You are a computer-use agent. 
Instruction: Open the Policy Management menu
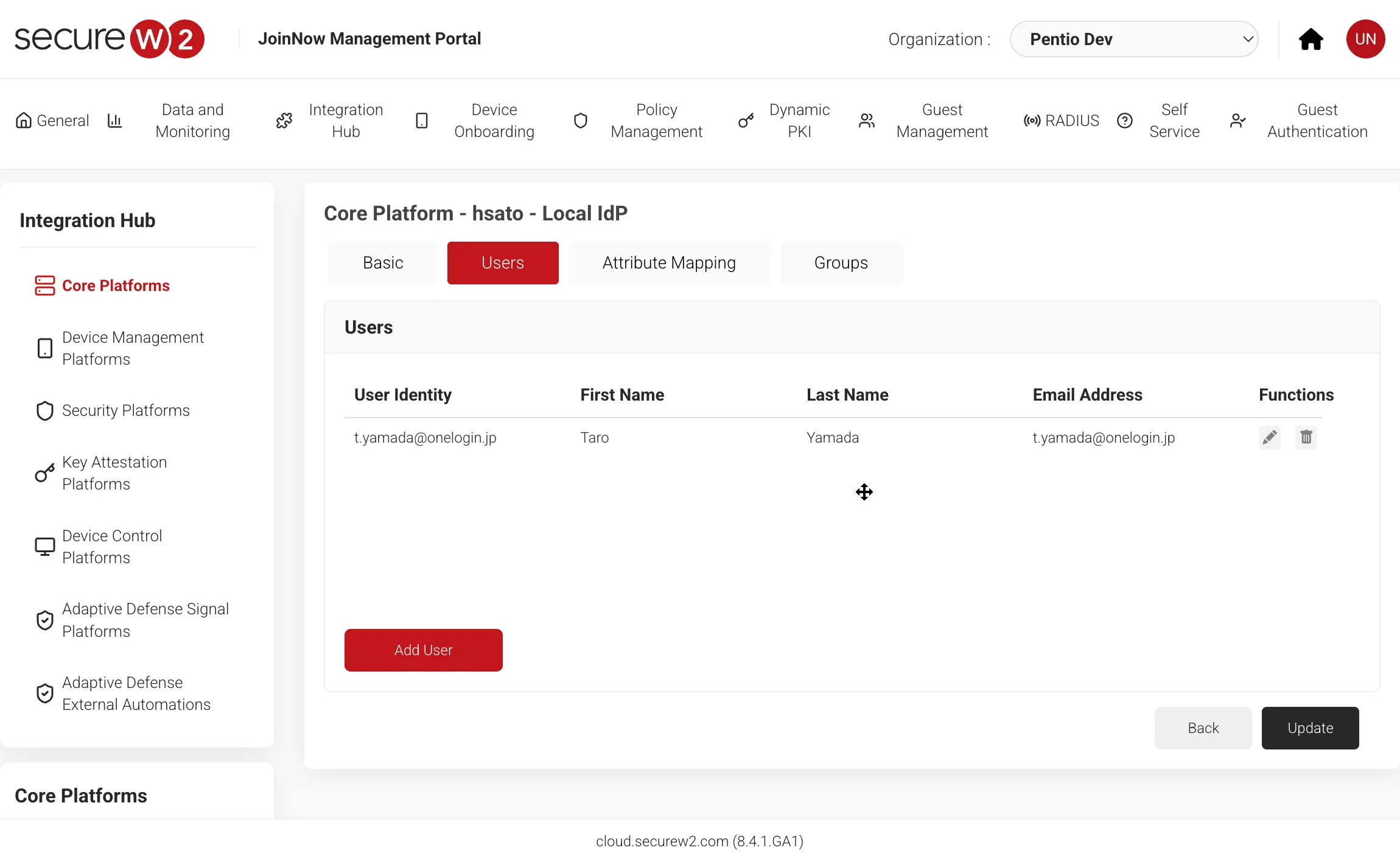pyautogui.click(x=656, y=121)
